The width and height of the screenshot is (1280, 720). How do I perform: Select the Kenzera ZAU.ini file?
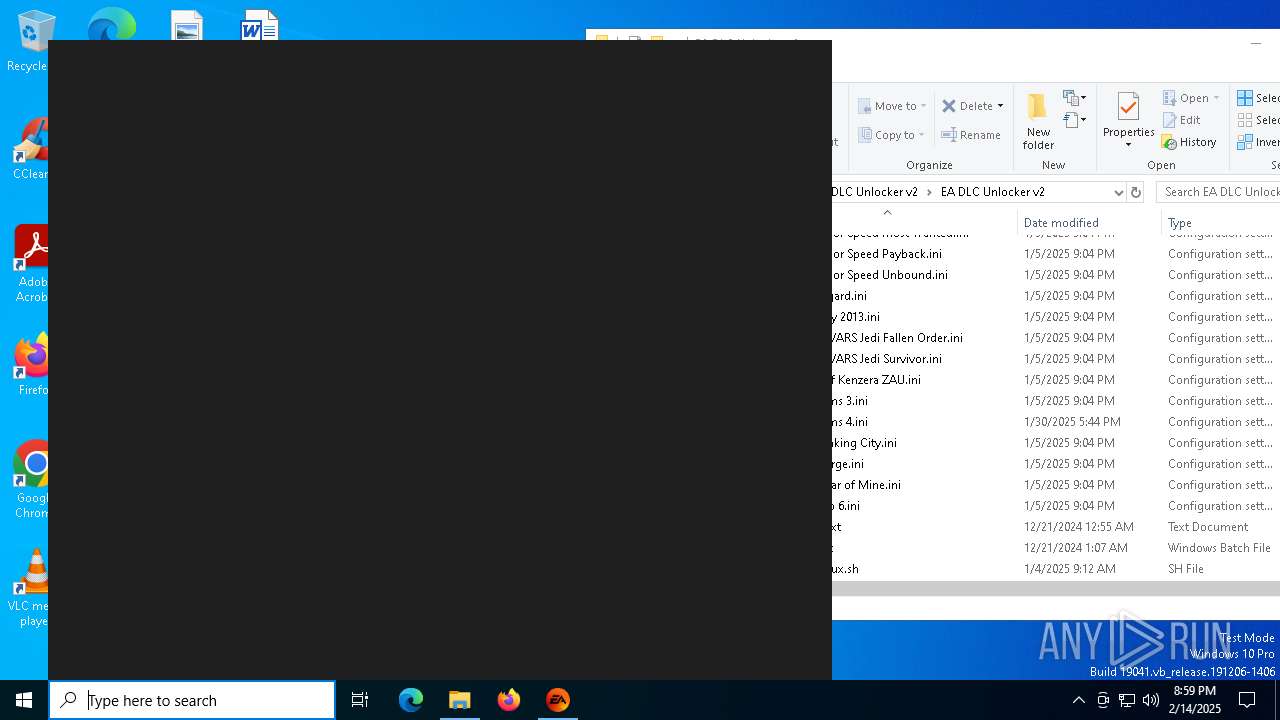(x=877, y=380)
